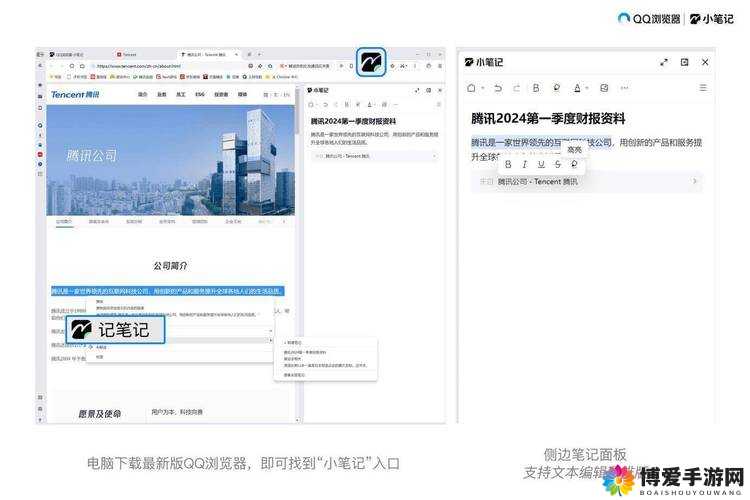Close the active 腾讯公司 browser tab
Viewport: 750px width, 500px height.
click(x=236, y=55)
